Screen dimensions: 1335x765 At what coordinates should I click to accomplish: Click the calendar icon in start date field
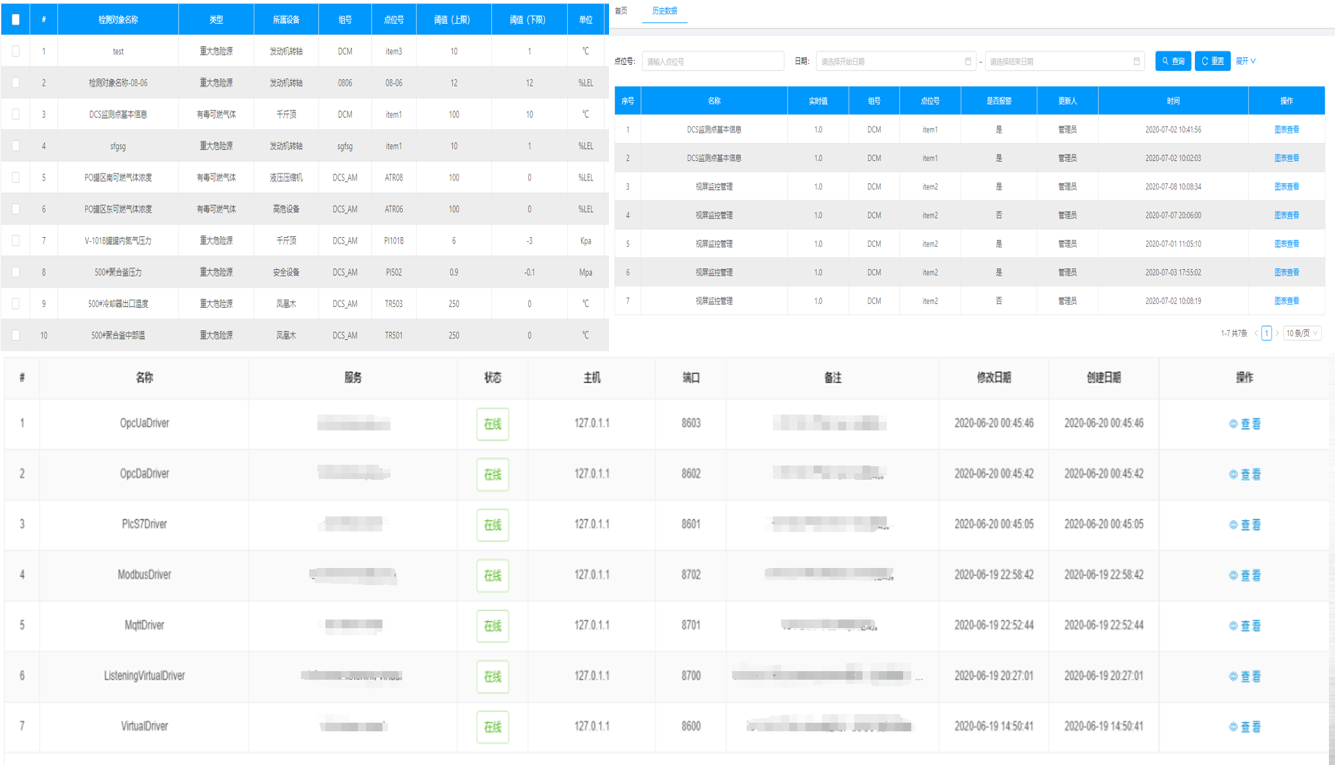967,62
